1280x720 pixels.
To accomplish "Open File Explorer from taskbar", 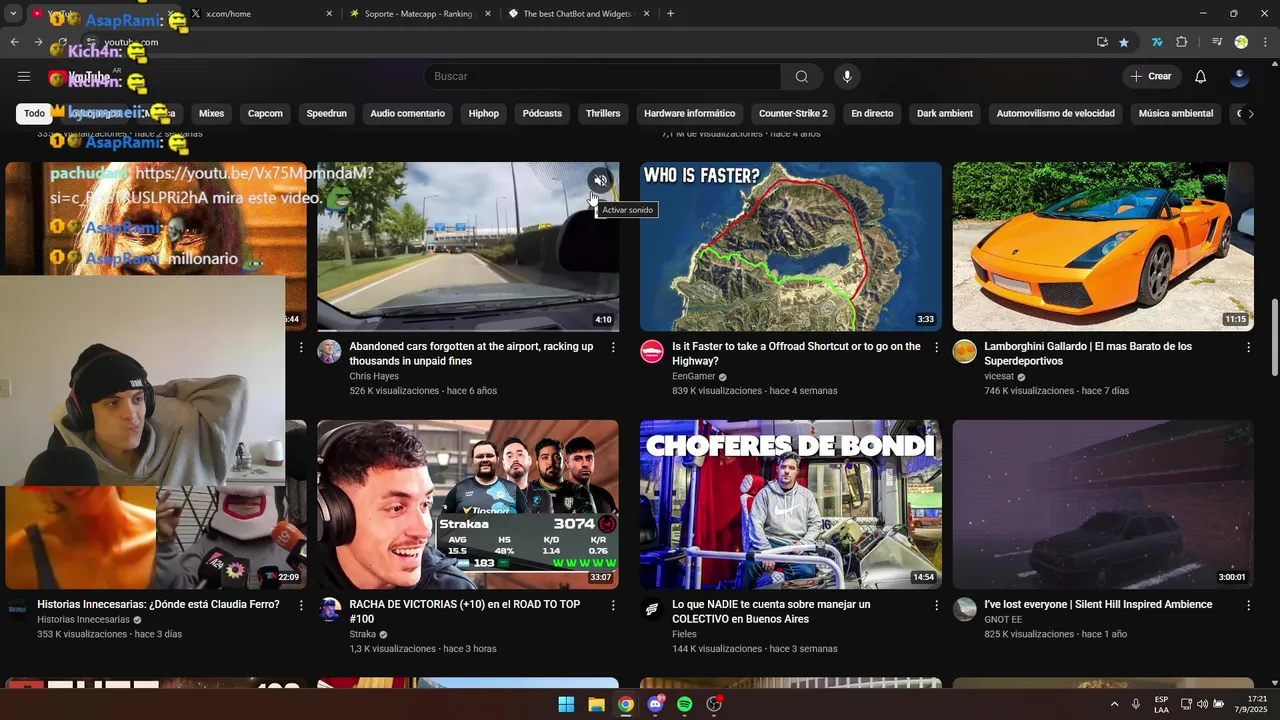I will [596, 704].
